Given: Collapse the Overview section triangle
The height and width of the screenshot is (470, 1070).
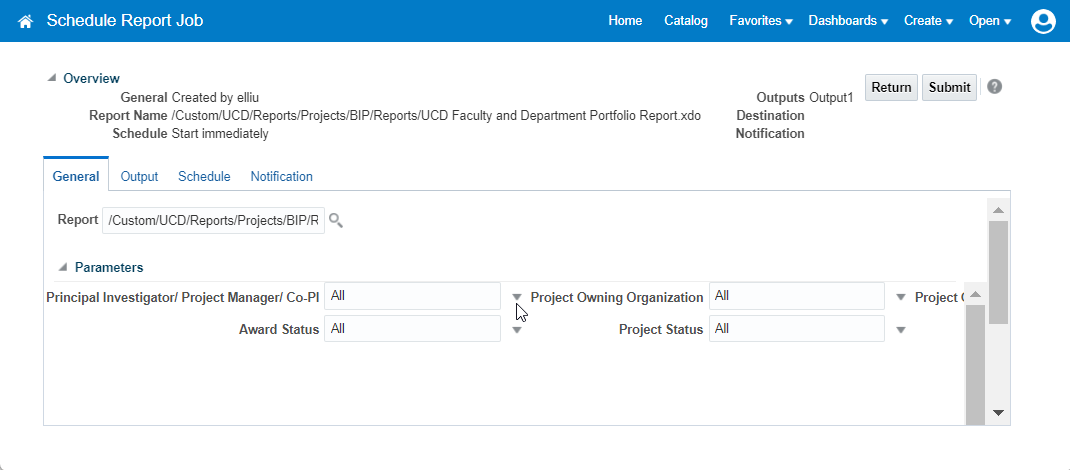Looking at the screenshot, I should 52,78.
